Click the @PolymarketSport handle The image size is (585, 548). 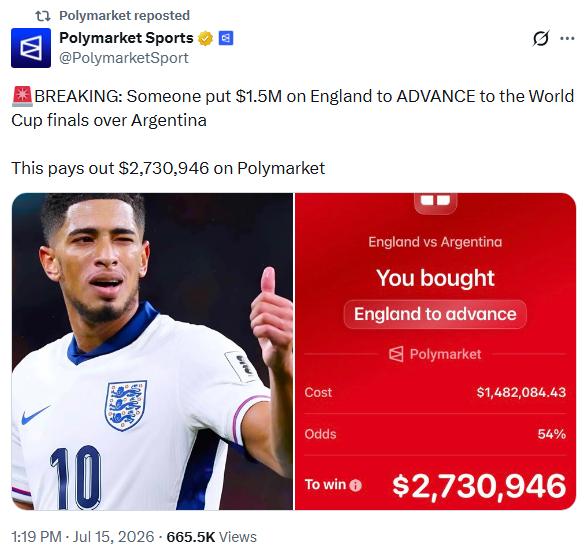(x=124, y=58)
